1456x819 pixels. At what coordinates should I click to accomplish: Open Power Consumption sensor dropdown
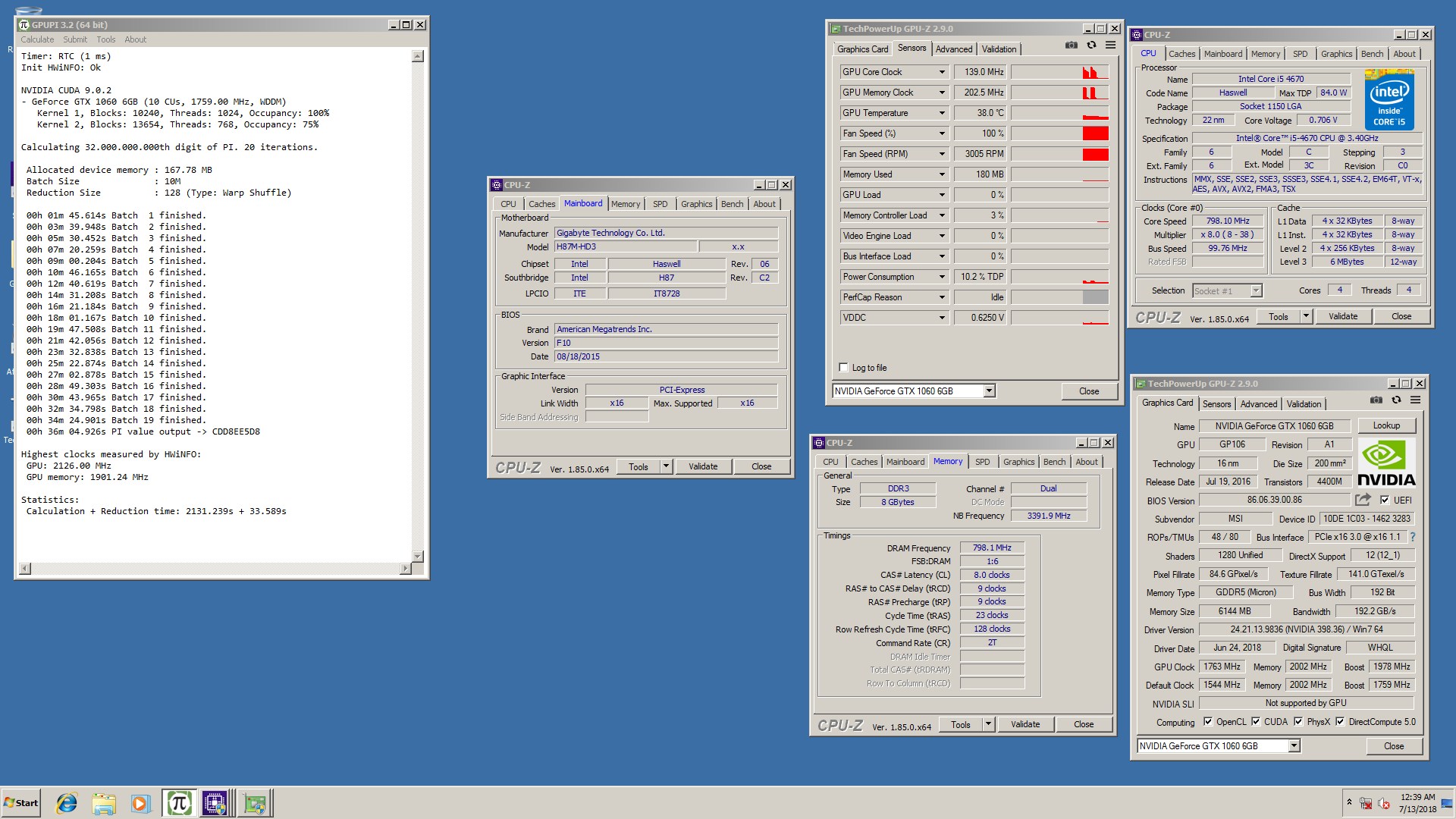tap(942, 277)
